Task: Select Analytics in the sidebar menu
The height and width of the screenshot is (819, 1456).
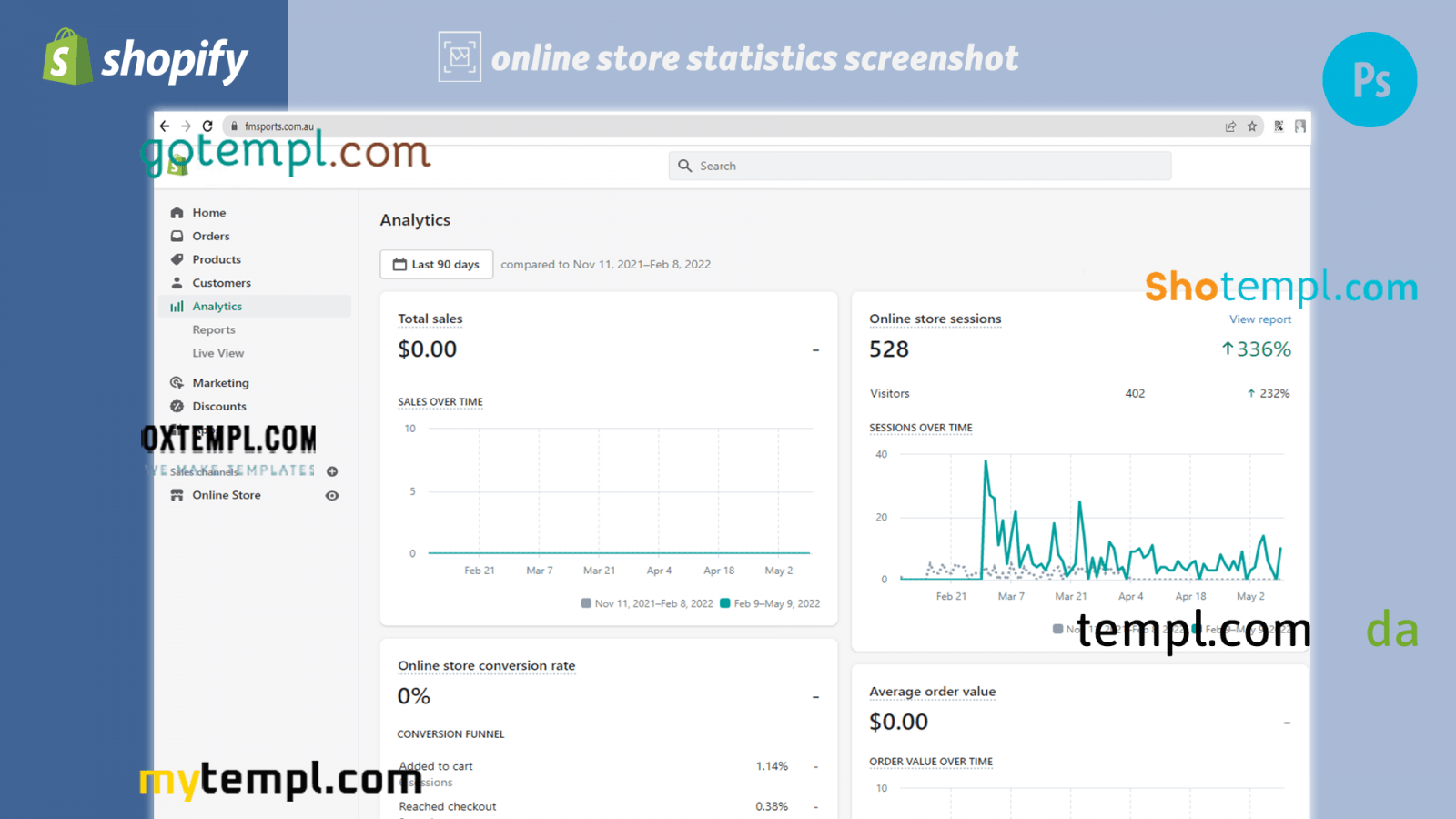Action: [217, 307]
